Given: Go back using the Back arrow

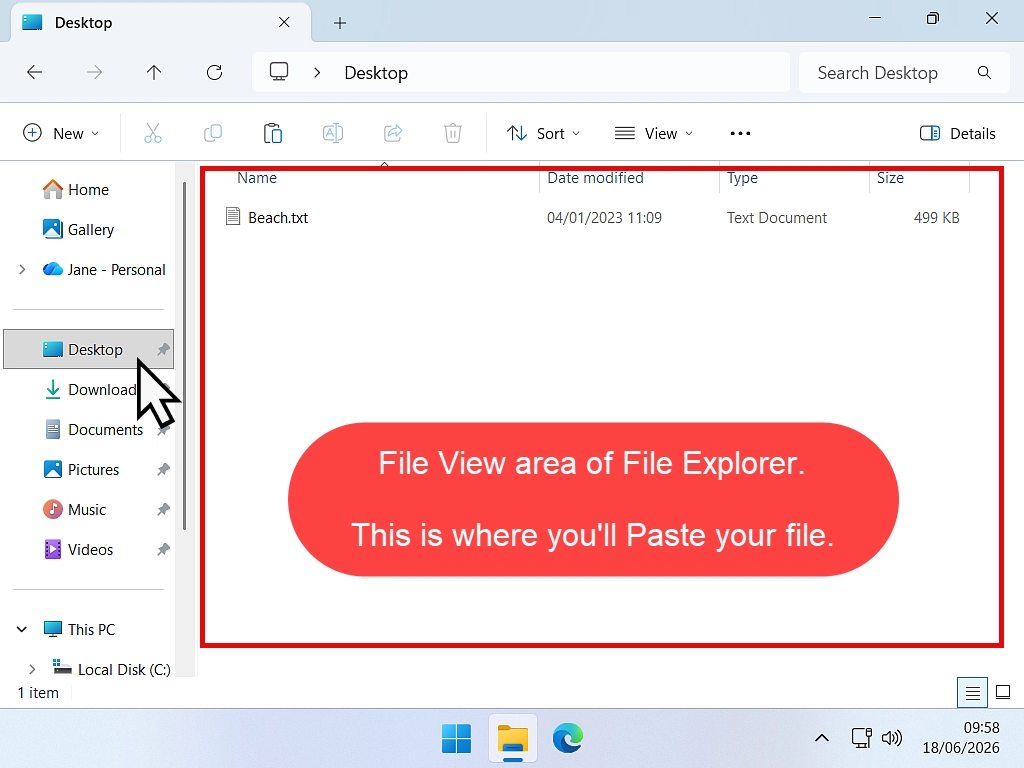Looking at the screenshot, I should click(34, 72).
